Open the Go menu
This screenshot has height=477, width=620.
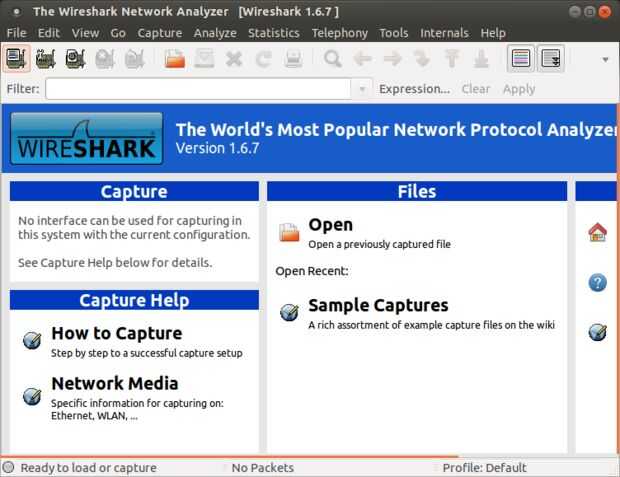(x=118, y=33)
